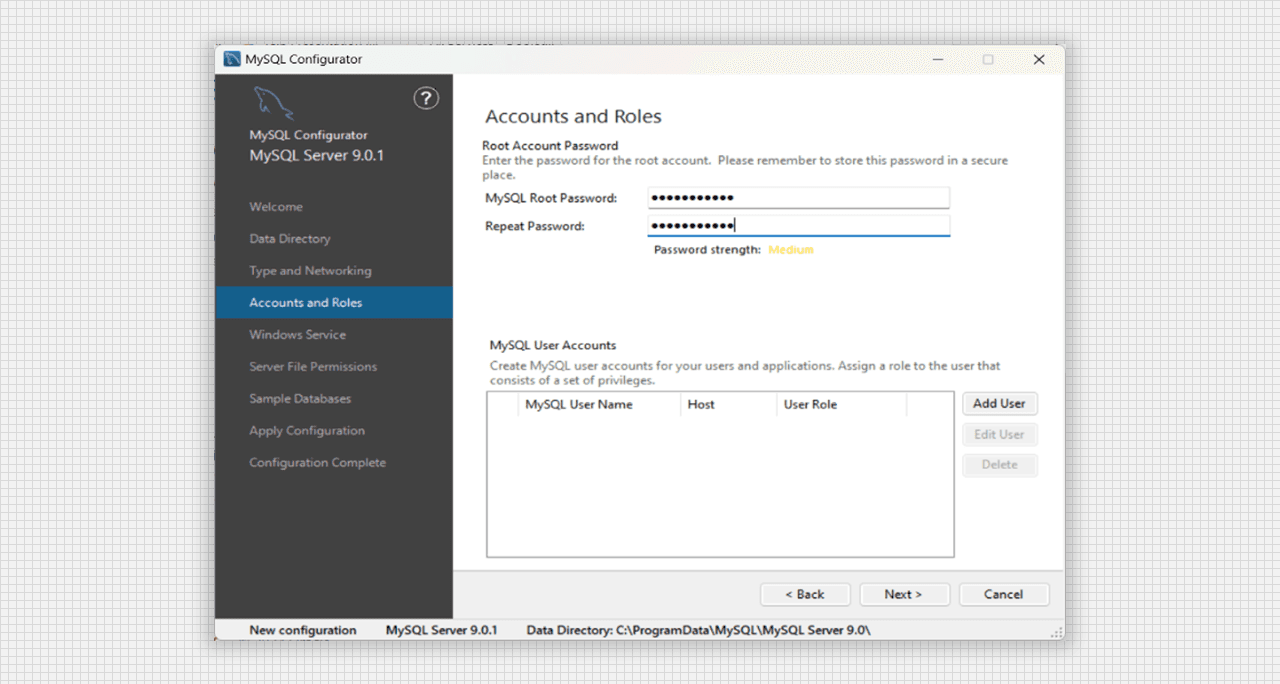Open Server File Permissions step
Screen dimensions: 1280x684
point(313,367)
